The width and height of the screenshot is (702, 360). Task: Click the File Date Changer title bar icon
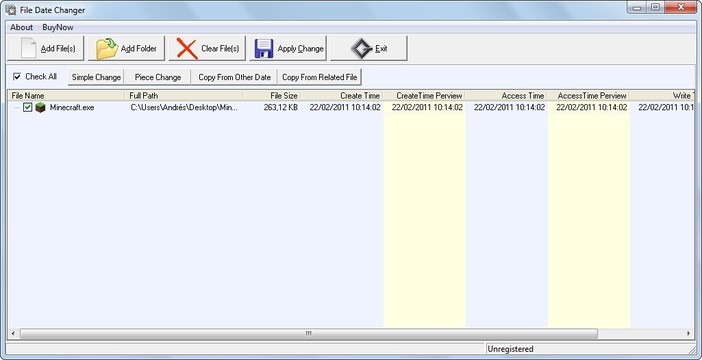pos(11,9)
